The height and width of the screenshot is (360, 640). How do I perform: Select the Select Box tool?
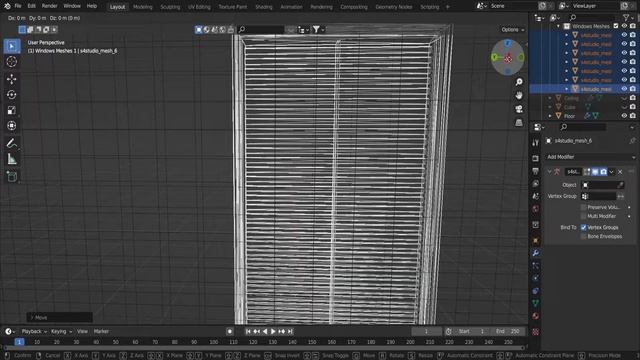[x=12, y=46]
